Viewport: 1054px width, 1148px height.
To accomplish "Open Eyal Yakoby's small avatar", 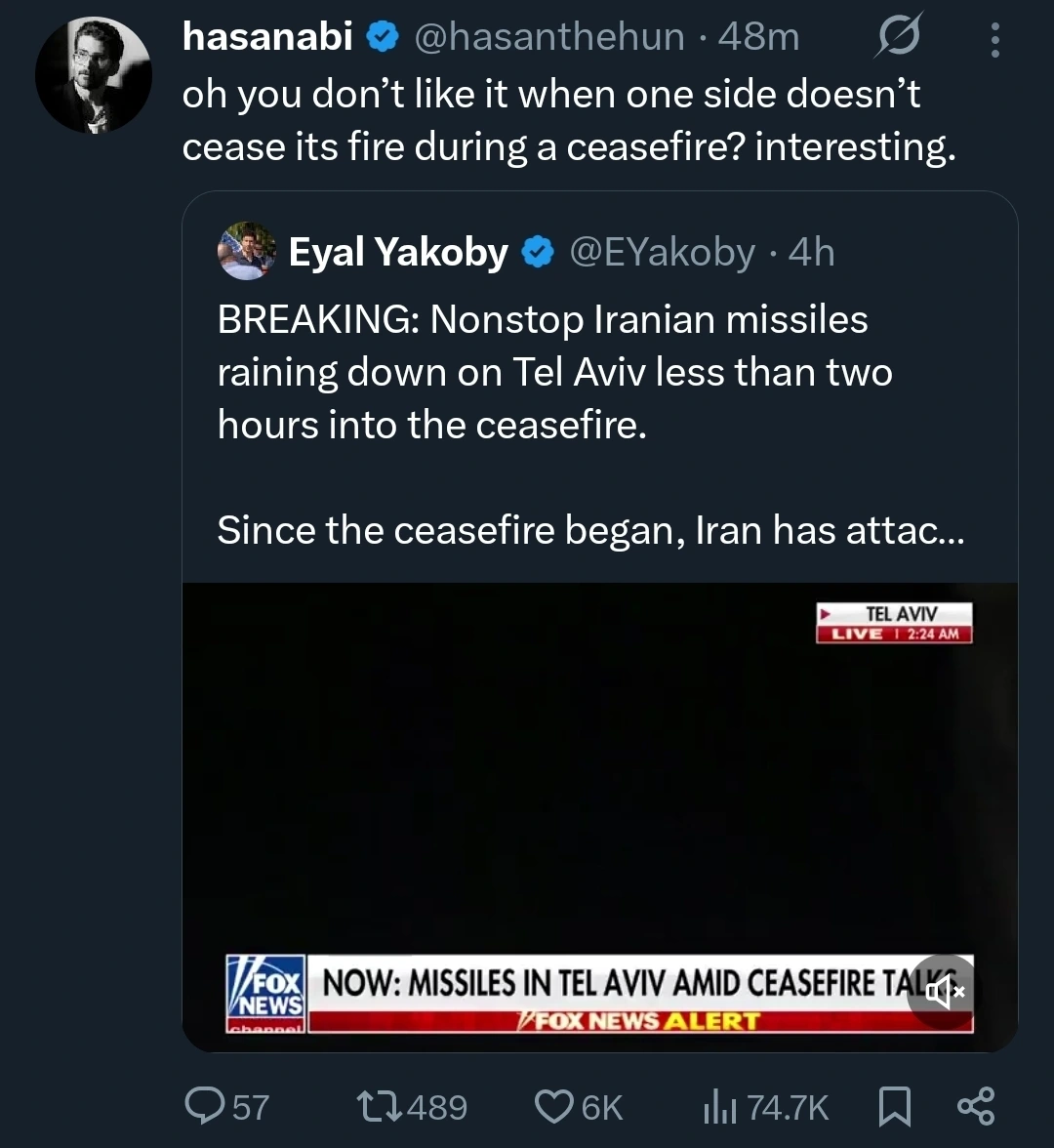I will click(x=245, y=252).
